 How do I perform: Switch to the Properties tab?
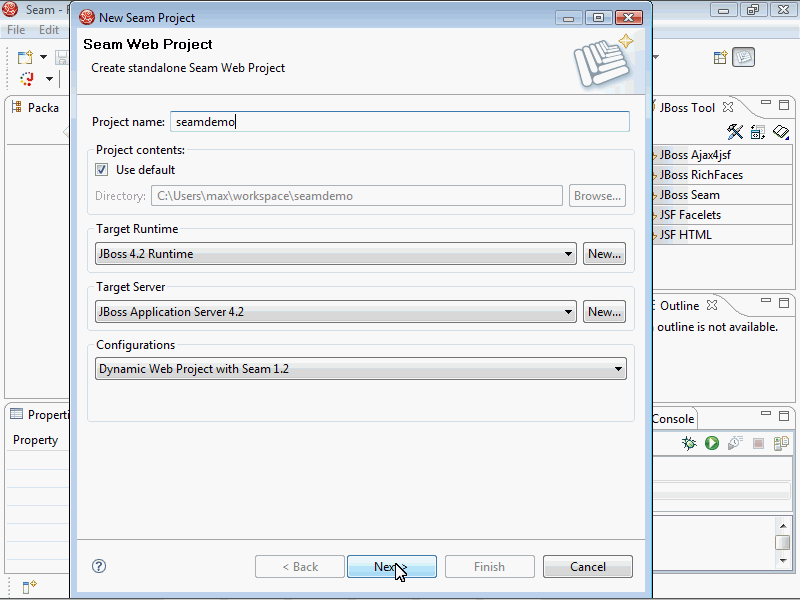39,414
